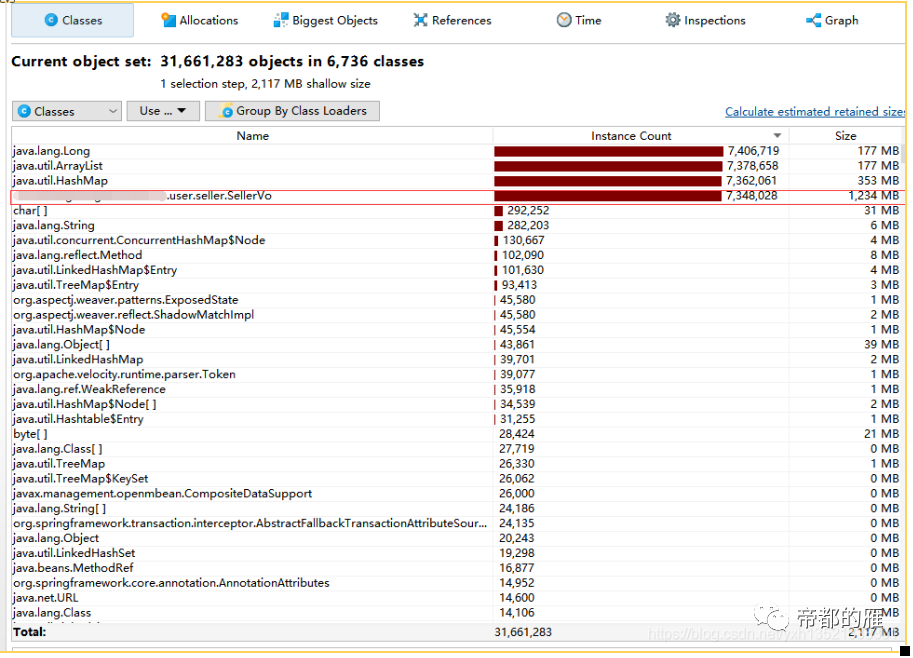Select the java.lang.String row

(x=456, y=226)
